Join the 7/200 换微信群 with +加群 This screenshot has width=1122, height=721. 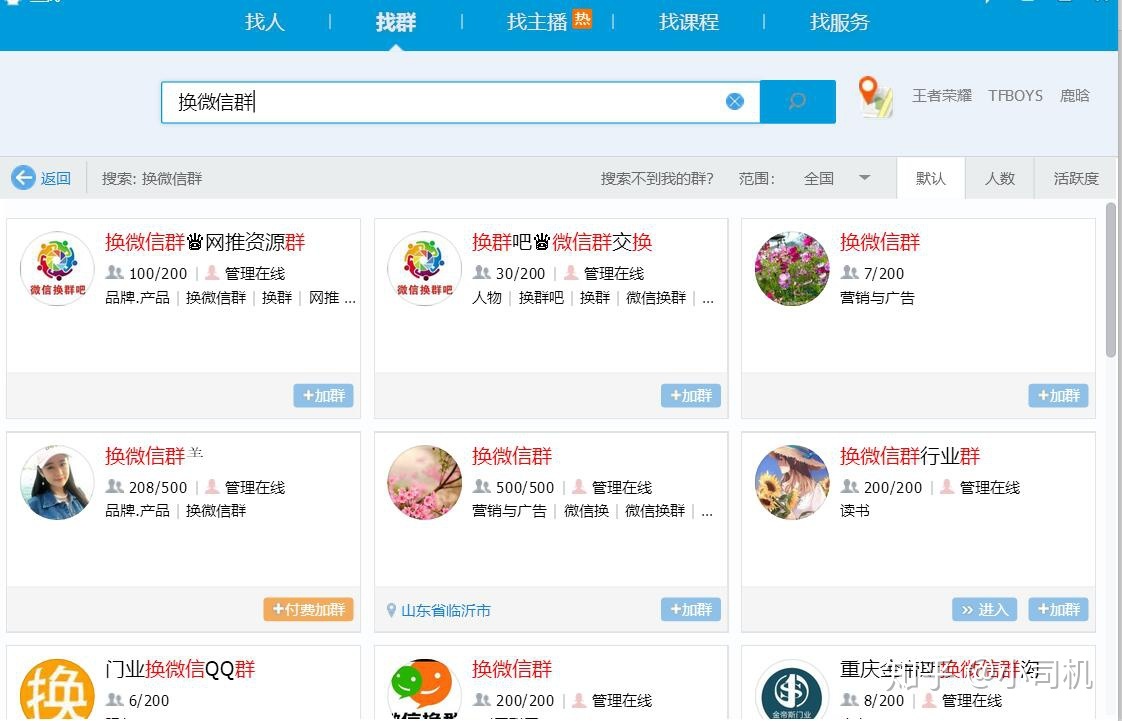point(1058,396)
